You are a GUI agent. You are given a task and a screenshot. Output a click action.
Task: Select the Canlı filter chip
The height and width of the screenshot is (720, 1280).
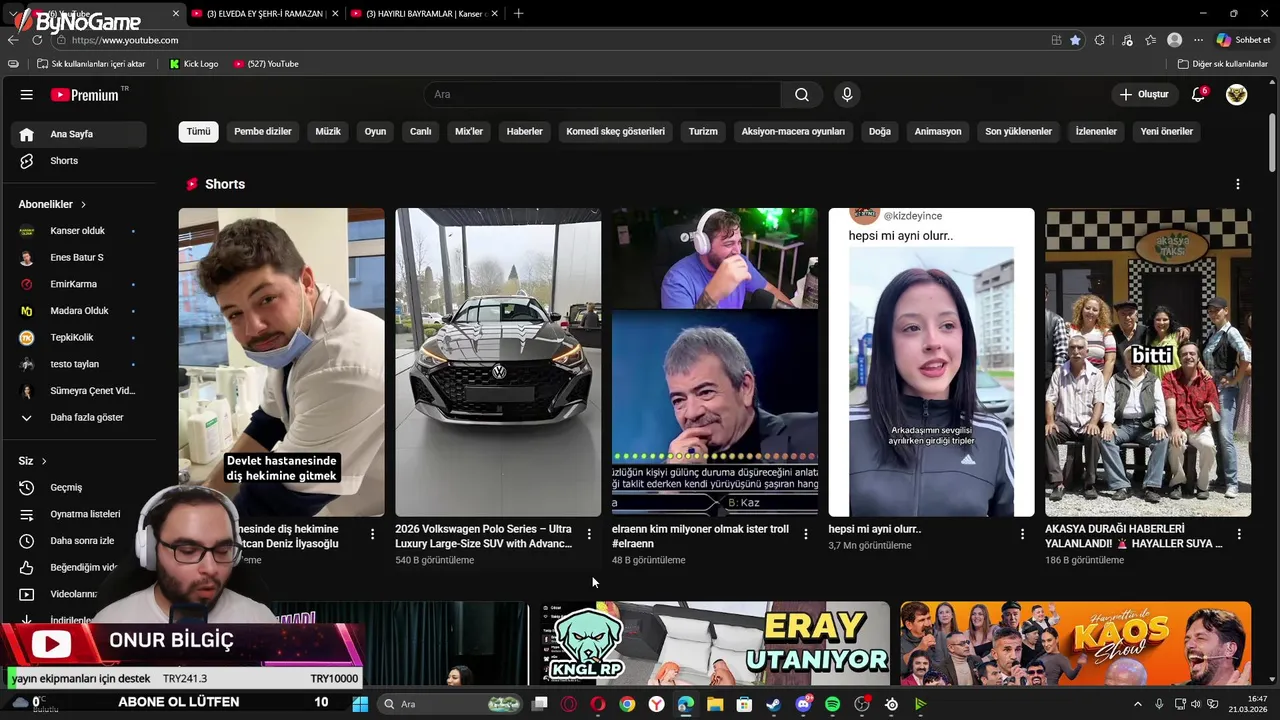coord(421,131)
